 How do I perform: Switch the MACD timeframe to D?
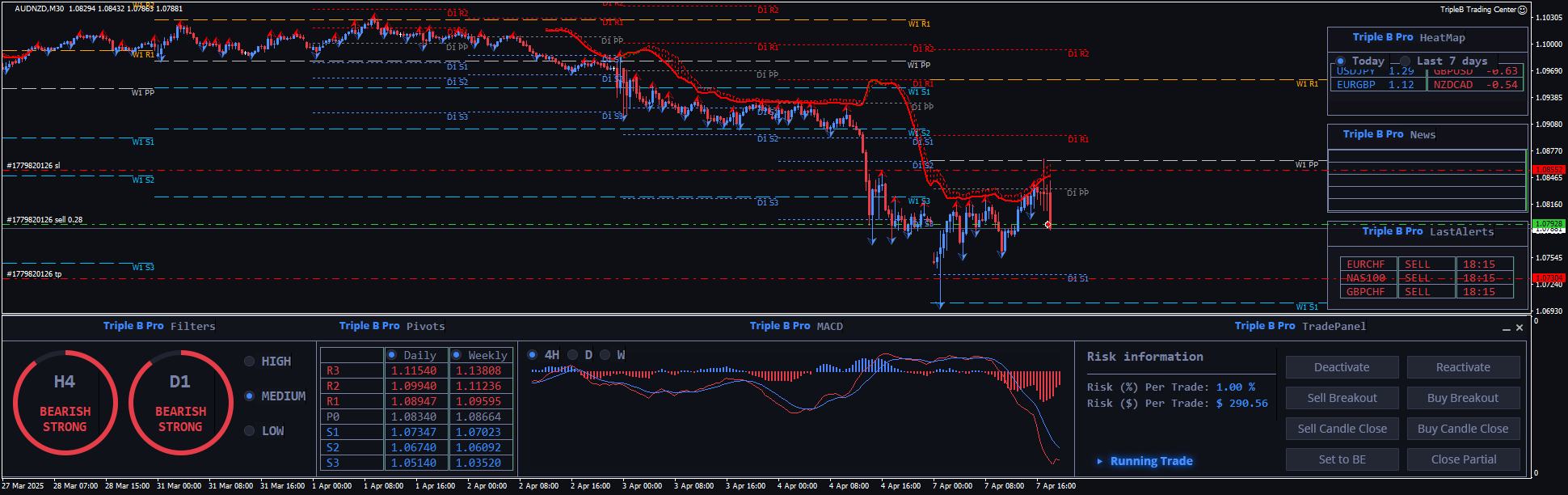tap(573, 355)
